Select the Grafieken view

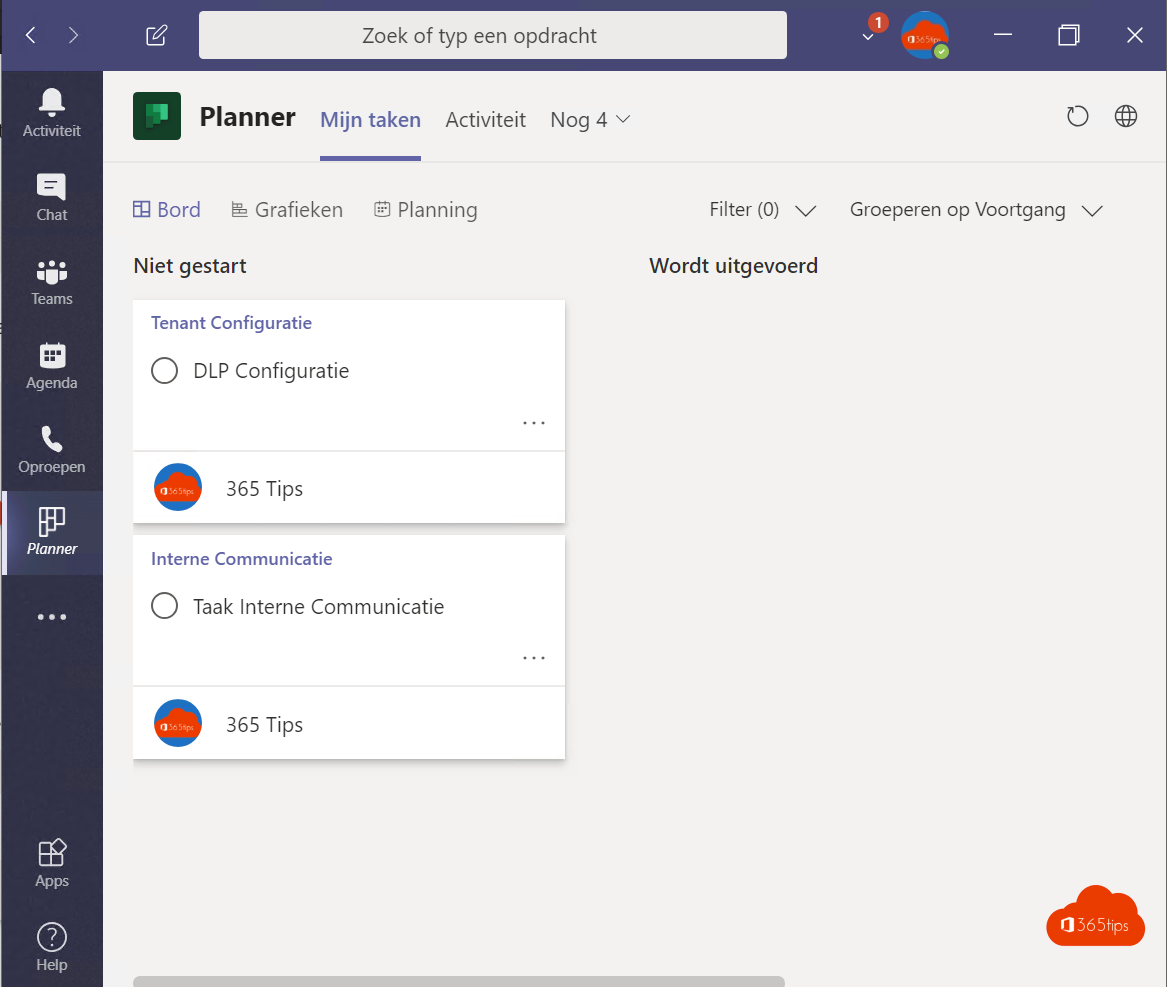pyautogui.click(x=287, y=209)
